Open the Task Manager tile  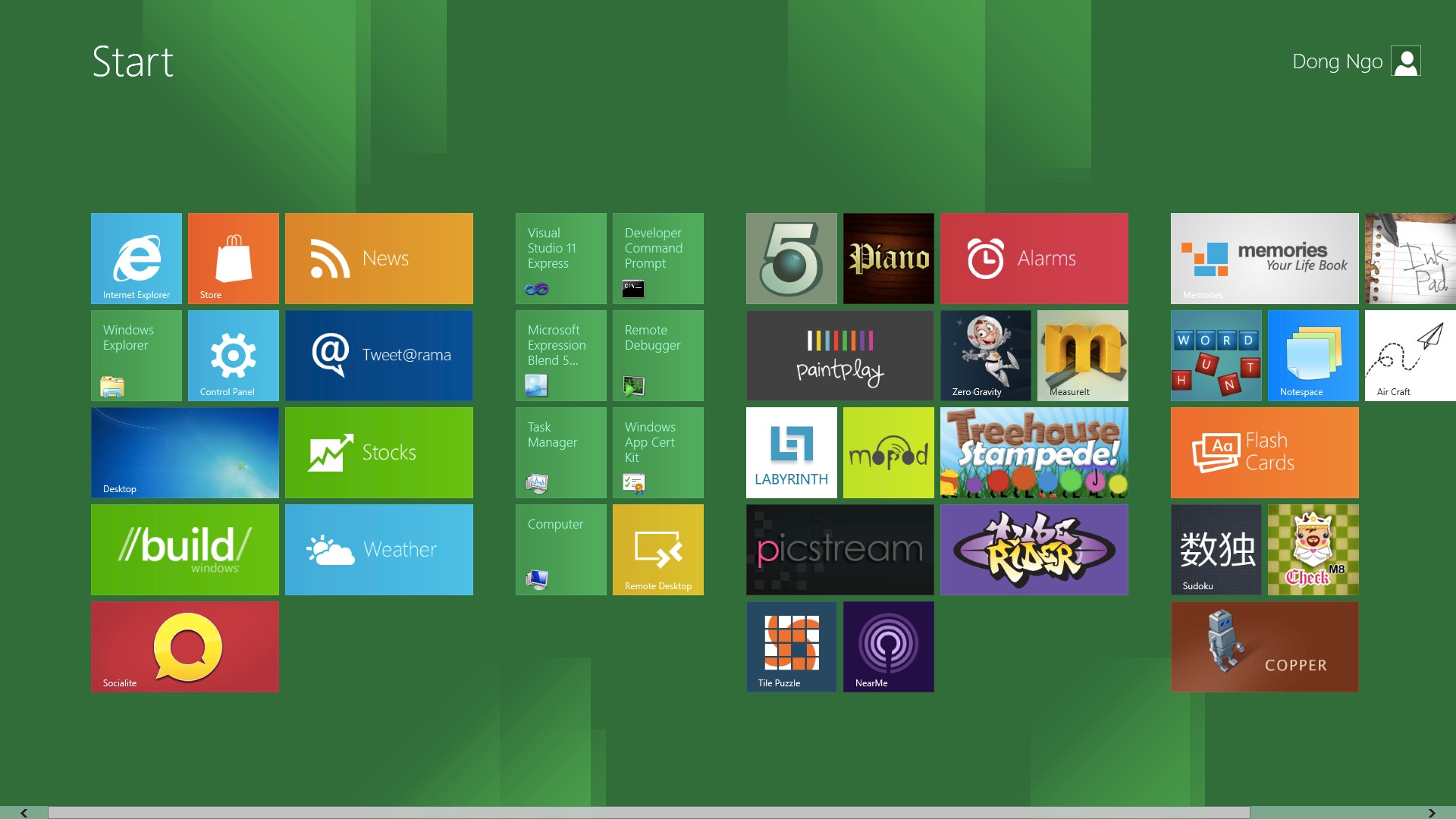point(561,453)
